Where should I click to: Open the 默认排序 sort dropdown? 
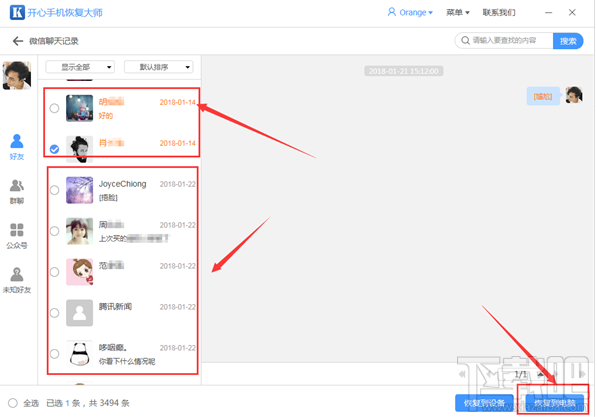(158, 67)
